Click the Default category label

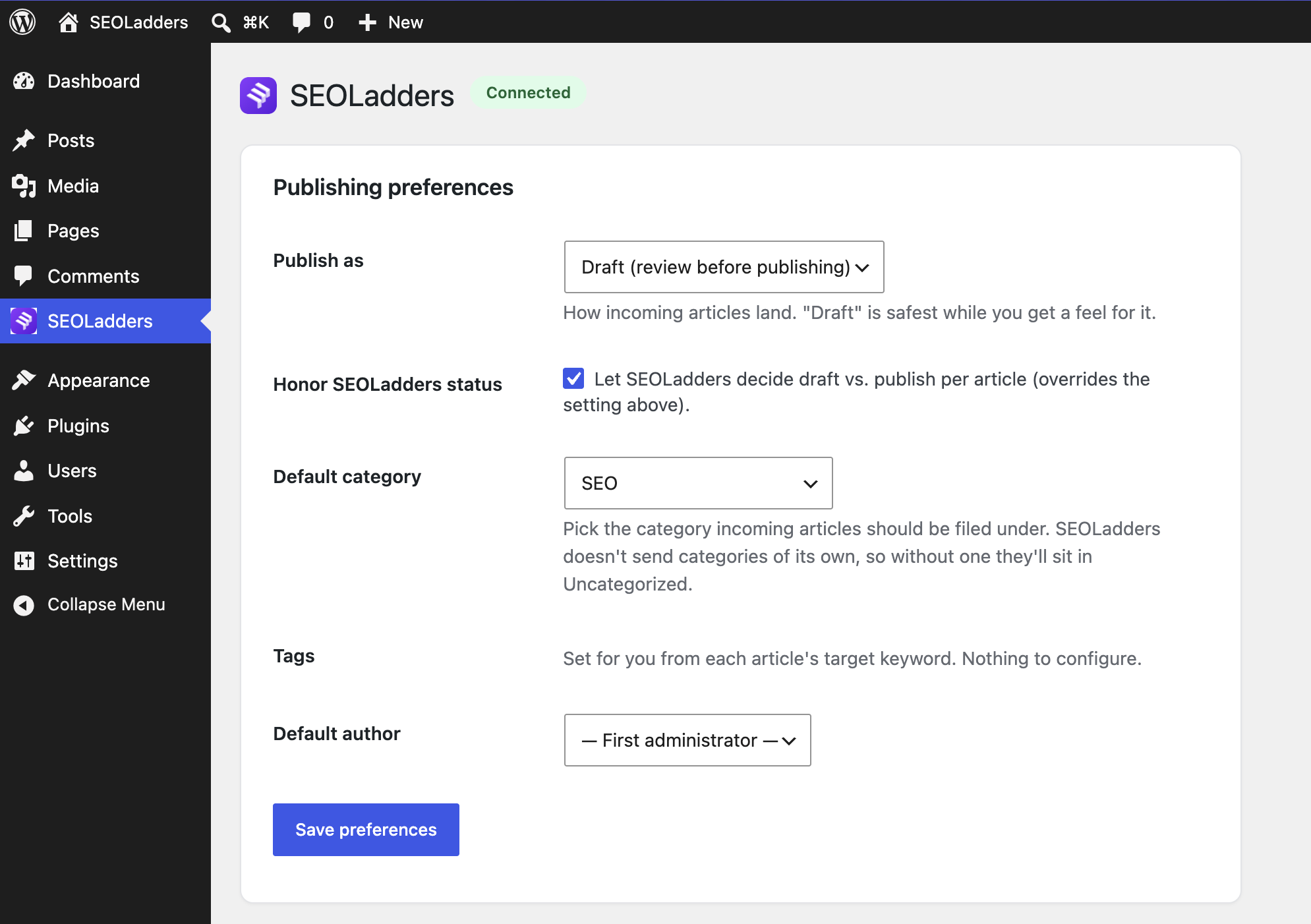click(x=347, y=476)
